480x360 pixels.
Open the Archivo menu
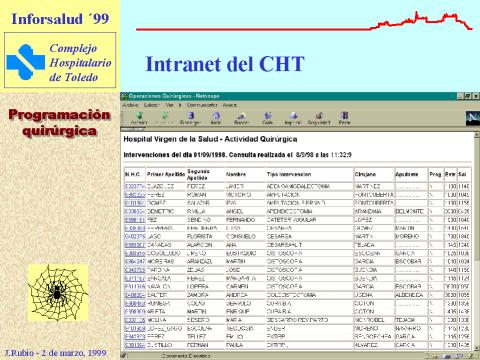(x=130, y=105)
